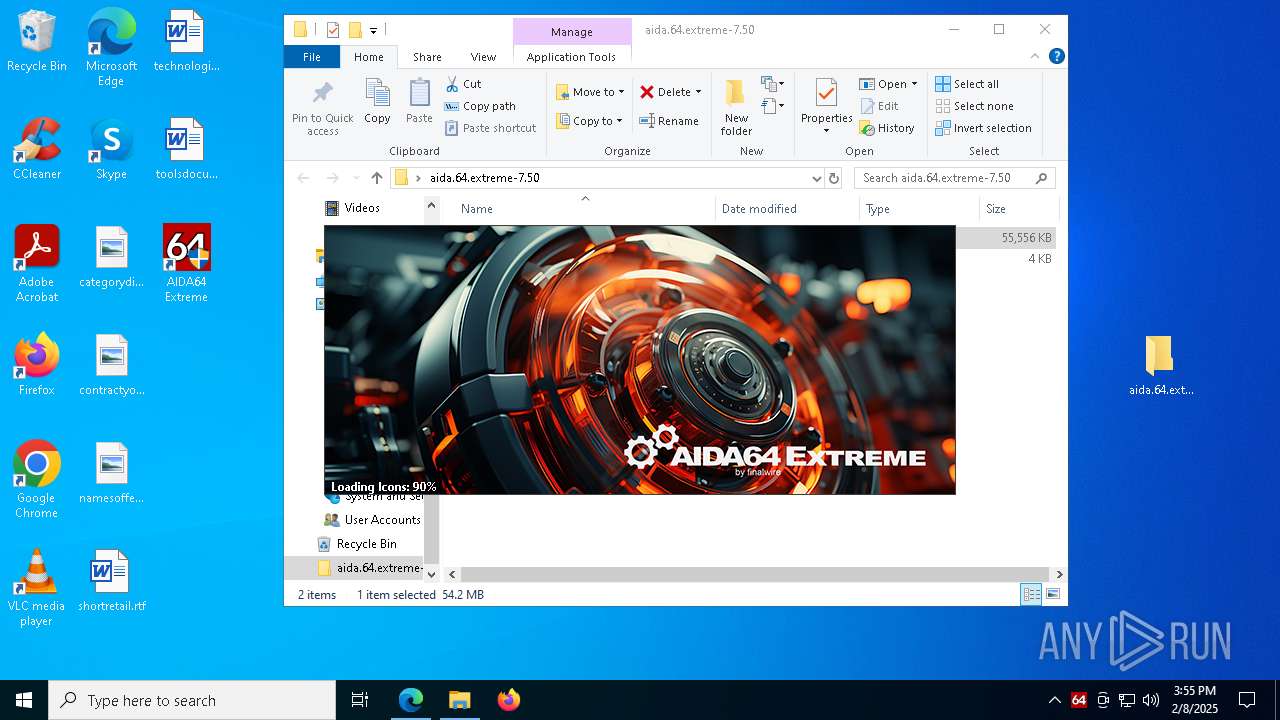Open shortretail.rtf on desktop
Viewport: 1280px width, 720px height.
pyautogui.click(x=112, y=581)
